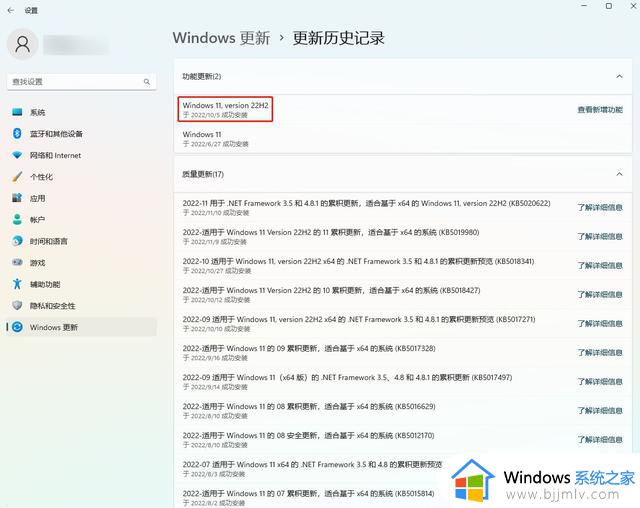
Task: Open 隐私和安全性 settings page
Action: point(82,306)
